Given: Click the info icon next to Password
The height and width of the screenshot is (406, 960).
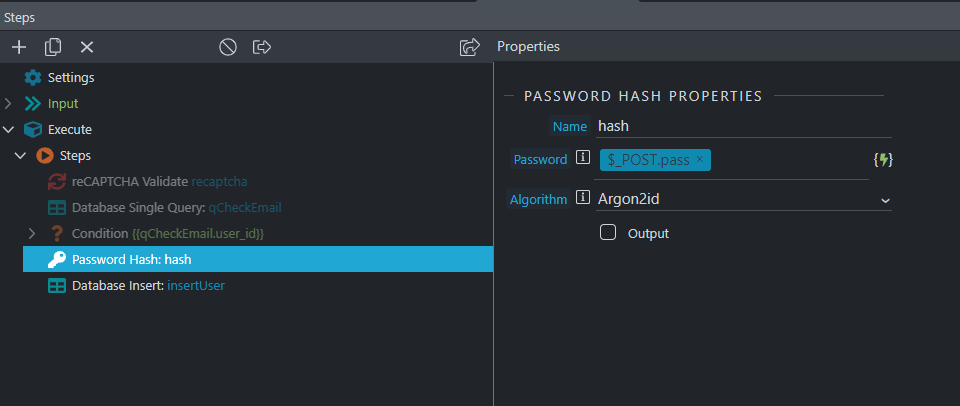Looking at the screenshot, I should coord(583,159).
